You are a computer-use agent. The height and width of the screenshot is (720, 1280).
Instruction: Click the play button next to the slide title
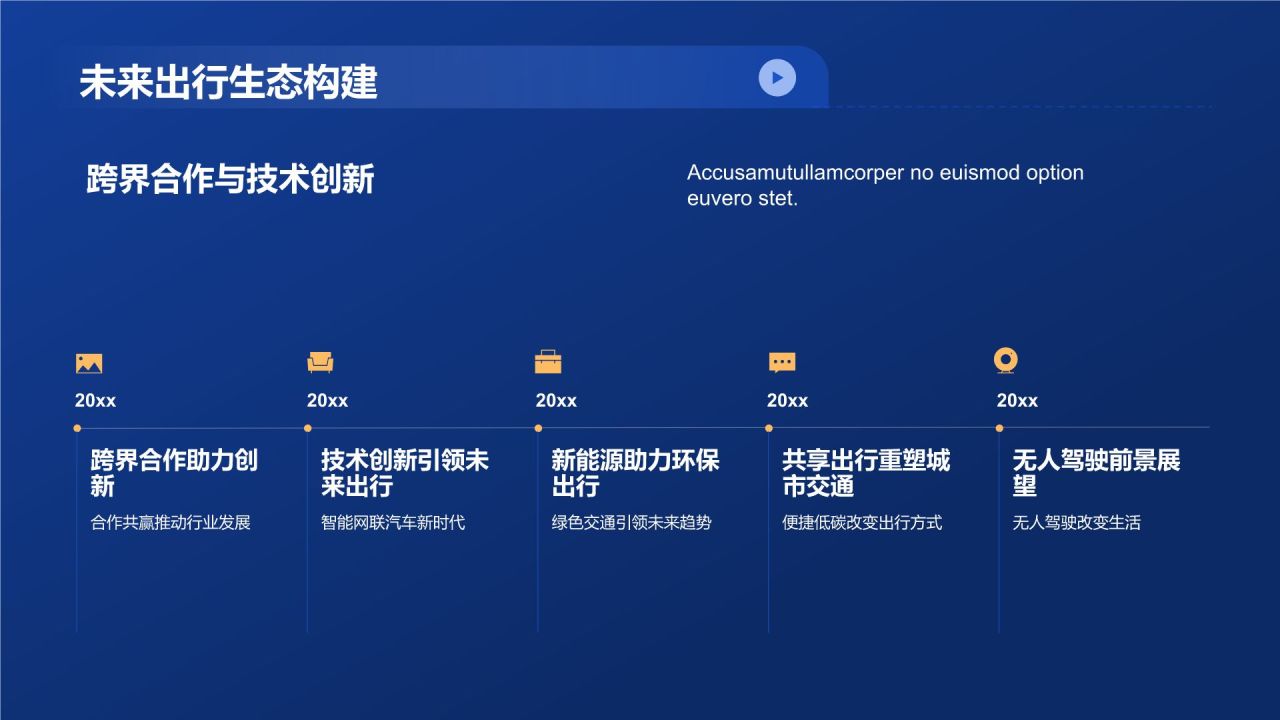tap(775, 78)
